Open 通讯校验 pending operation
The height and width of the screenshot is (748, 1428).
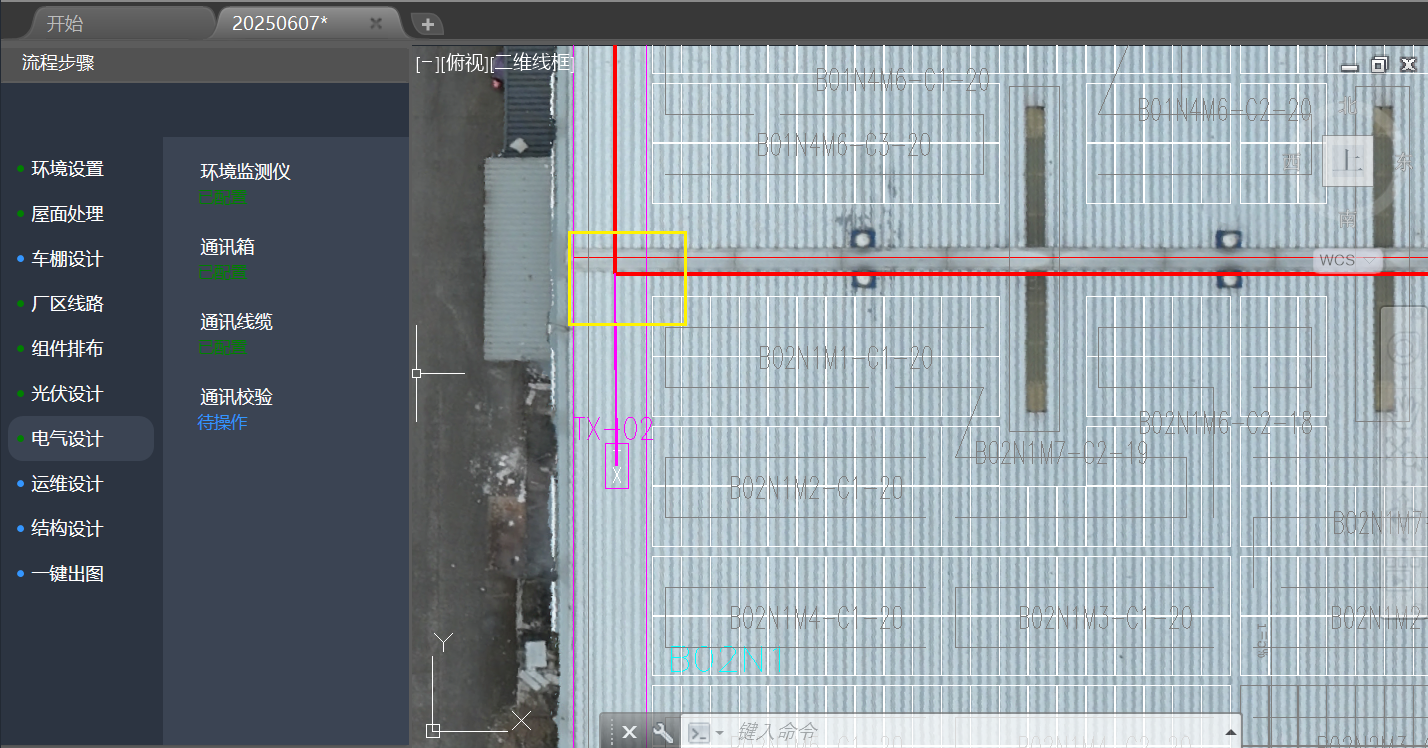pos(236,398)
